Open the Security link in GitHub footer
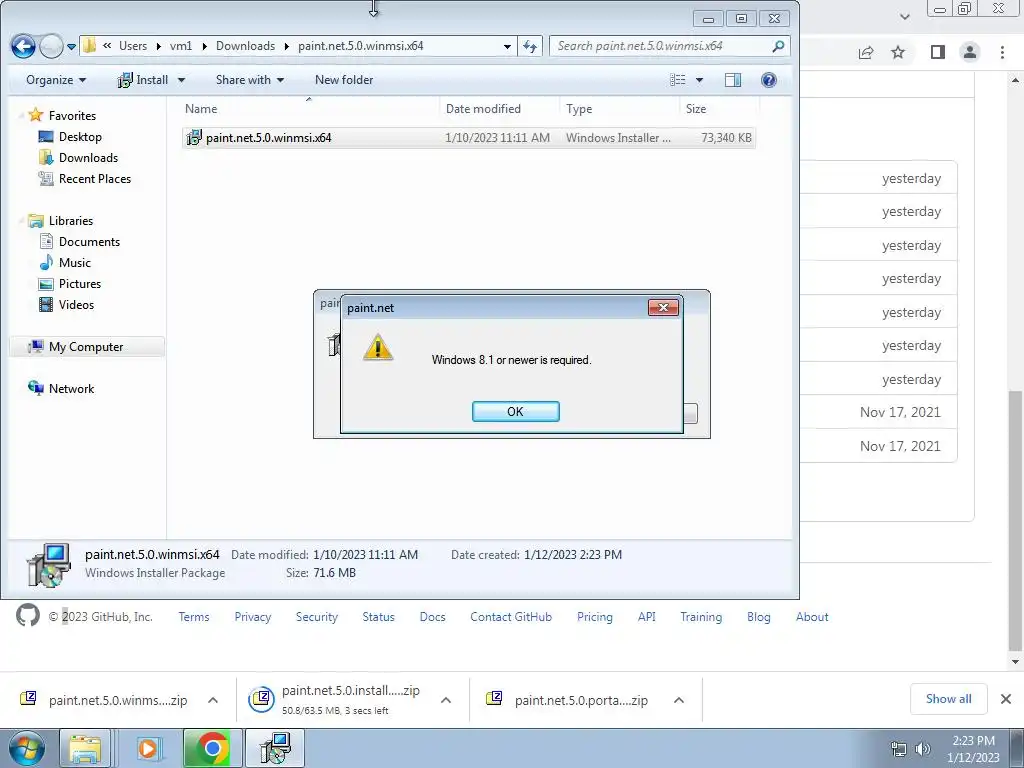The width and height of the screenshot is (1024, 768). pos(317,616)
